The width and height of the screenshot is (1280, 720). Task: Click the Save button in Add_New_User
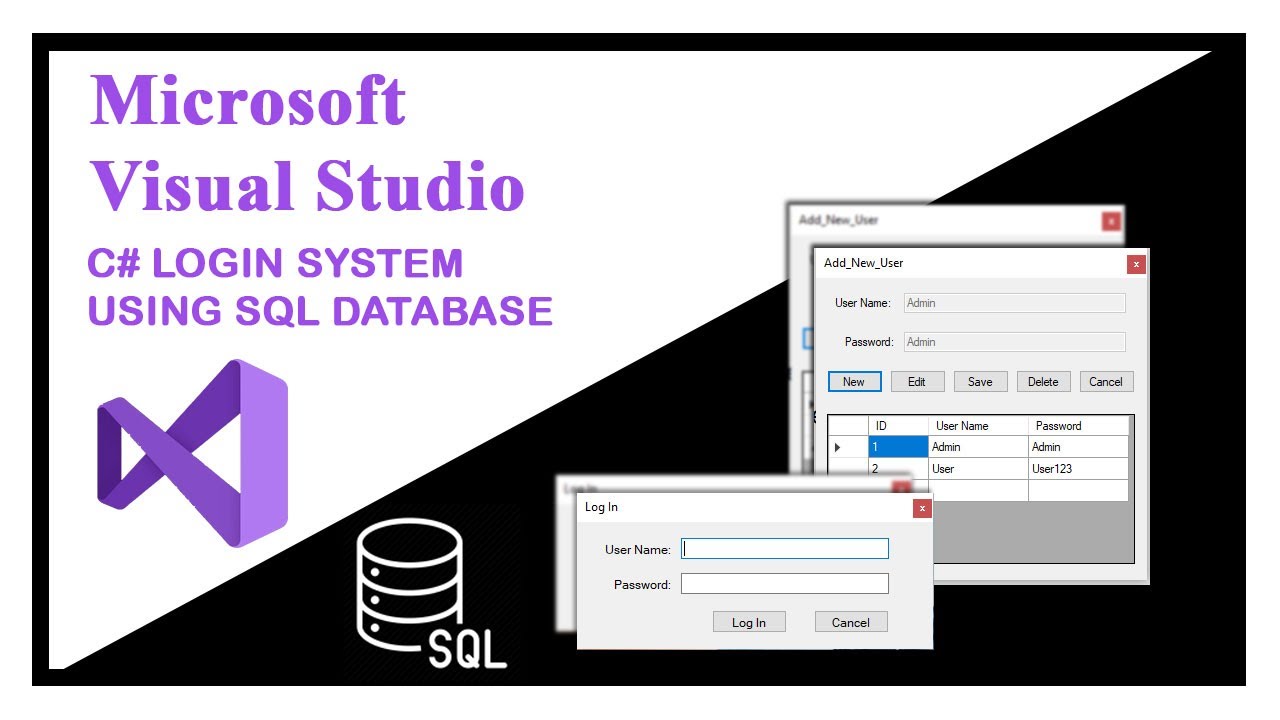(980, 381)
